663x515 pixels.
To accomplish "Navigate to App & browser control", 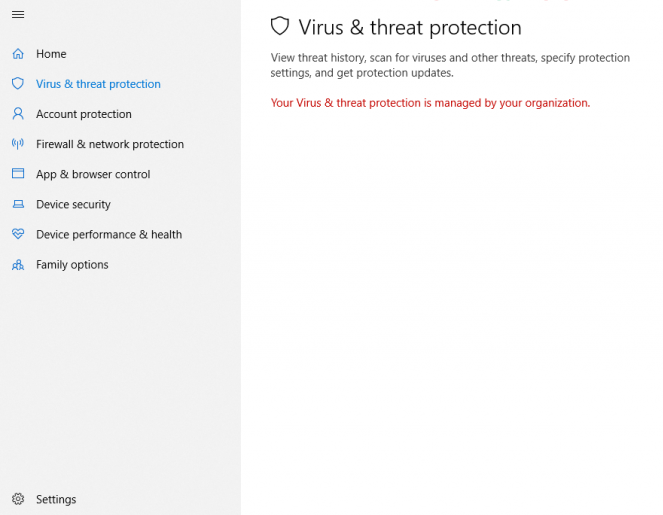I will tap(93, 174).
